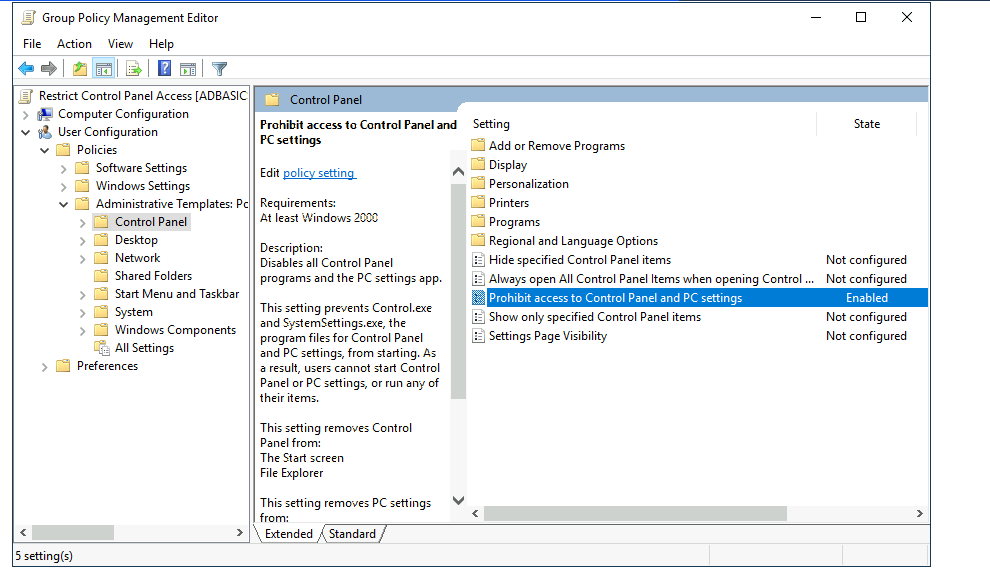Expand the Start Menu and Taskbar node
This screenshot has width=990, height=575.
pos(82,295)
